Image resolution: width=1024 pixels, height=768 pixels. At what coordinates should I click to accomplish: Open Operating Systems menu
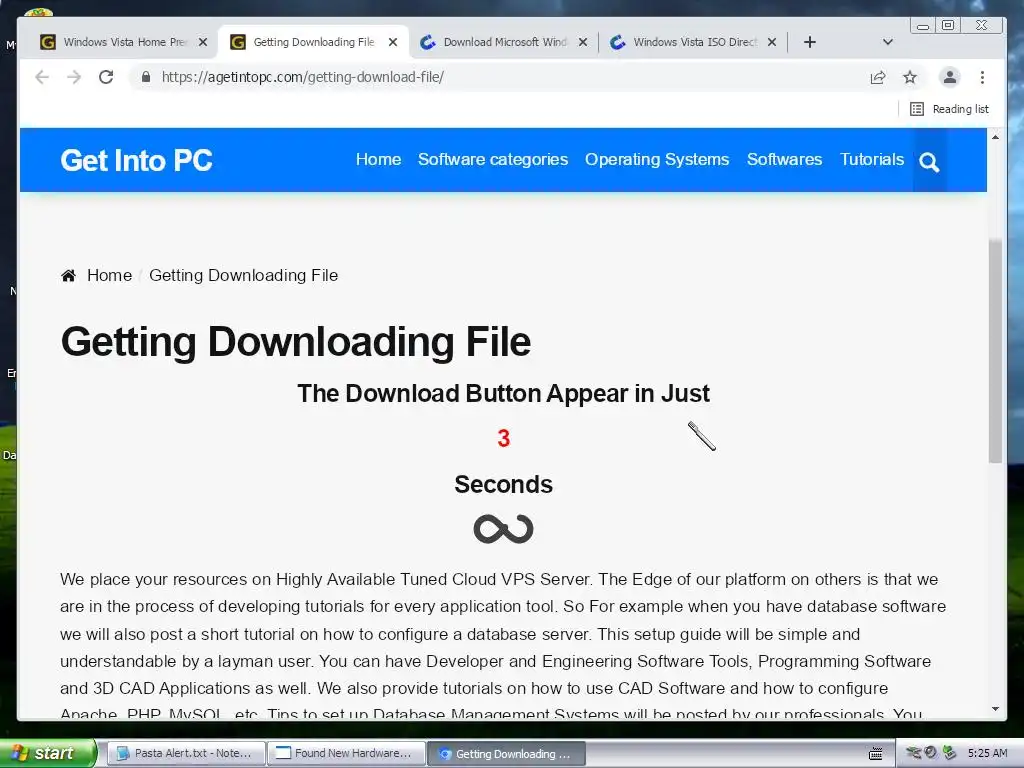coord(657,159)
